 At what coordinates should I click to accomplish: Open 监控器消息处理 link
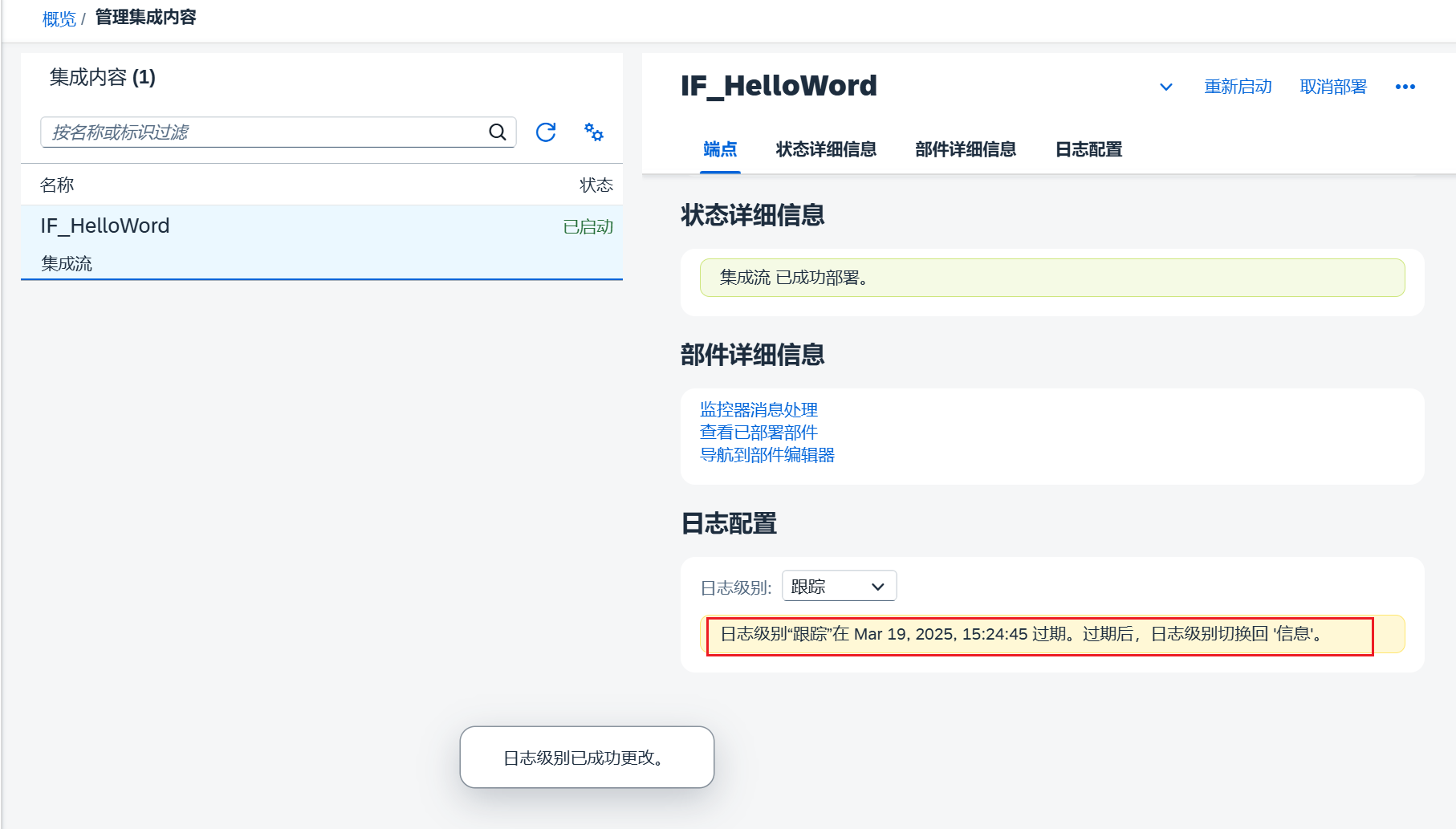click(x=759, y=409)
